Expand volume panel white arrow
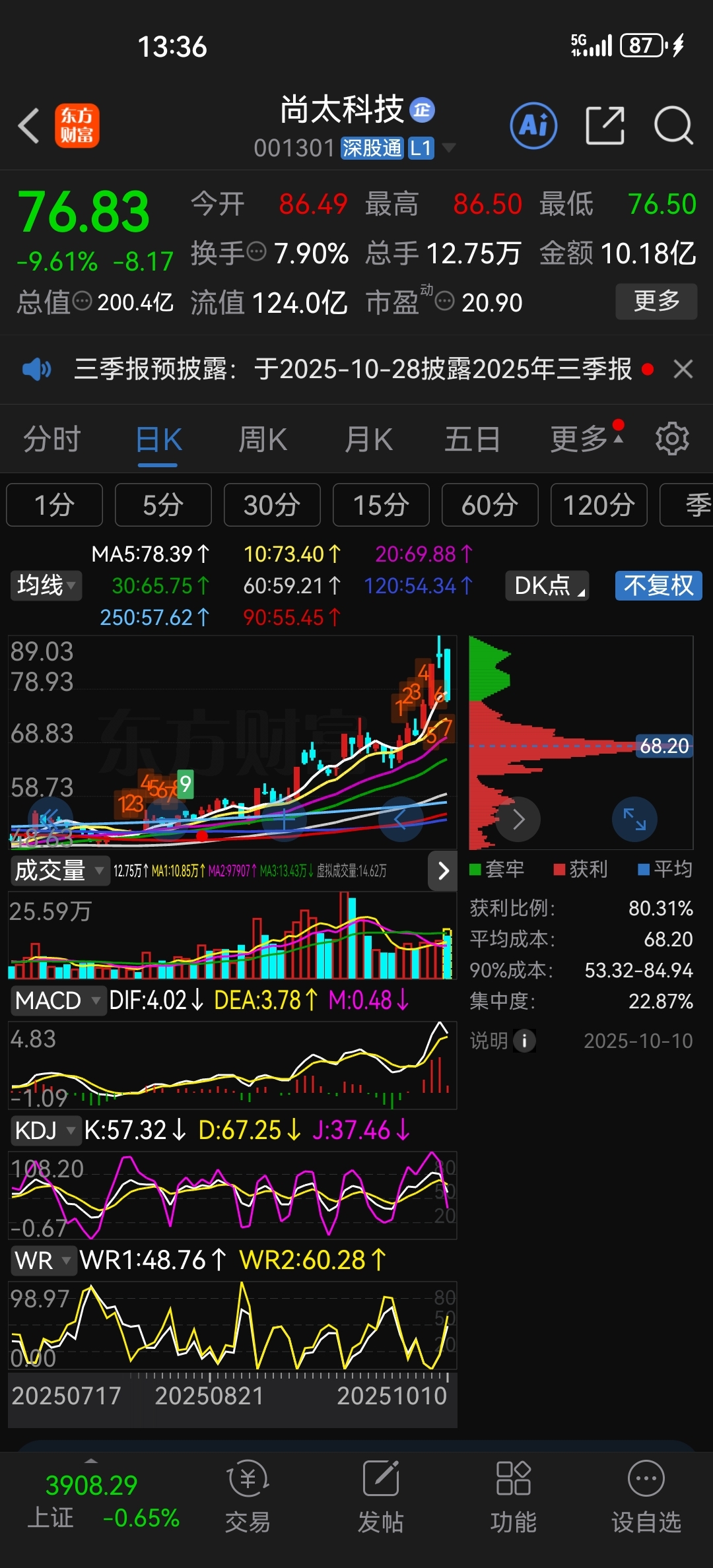This screenshot has width=713, height=1568. [x=443, y=870]
